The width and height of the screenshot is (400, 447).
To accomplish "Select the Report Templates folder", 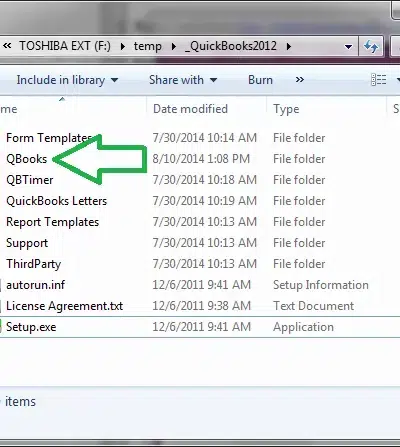I will pyautogui.click(x=53, y=222).
